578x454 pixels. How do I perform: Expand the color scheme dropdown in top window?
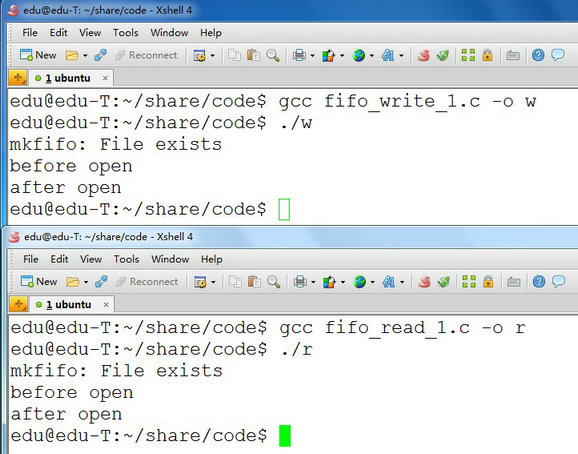(342, 56)
